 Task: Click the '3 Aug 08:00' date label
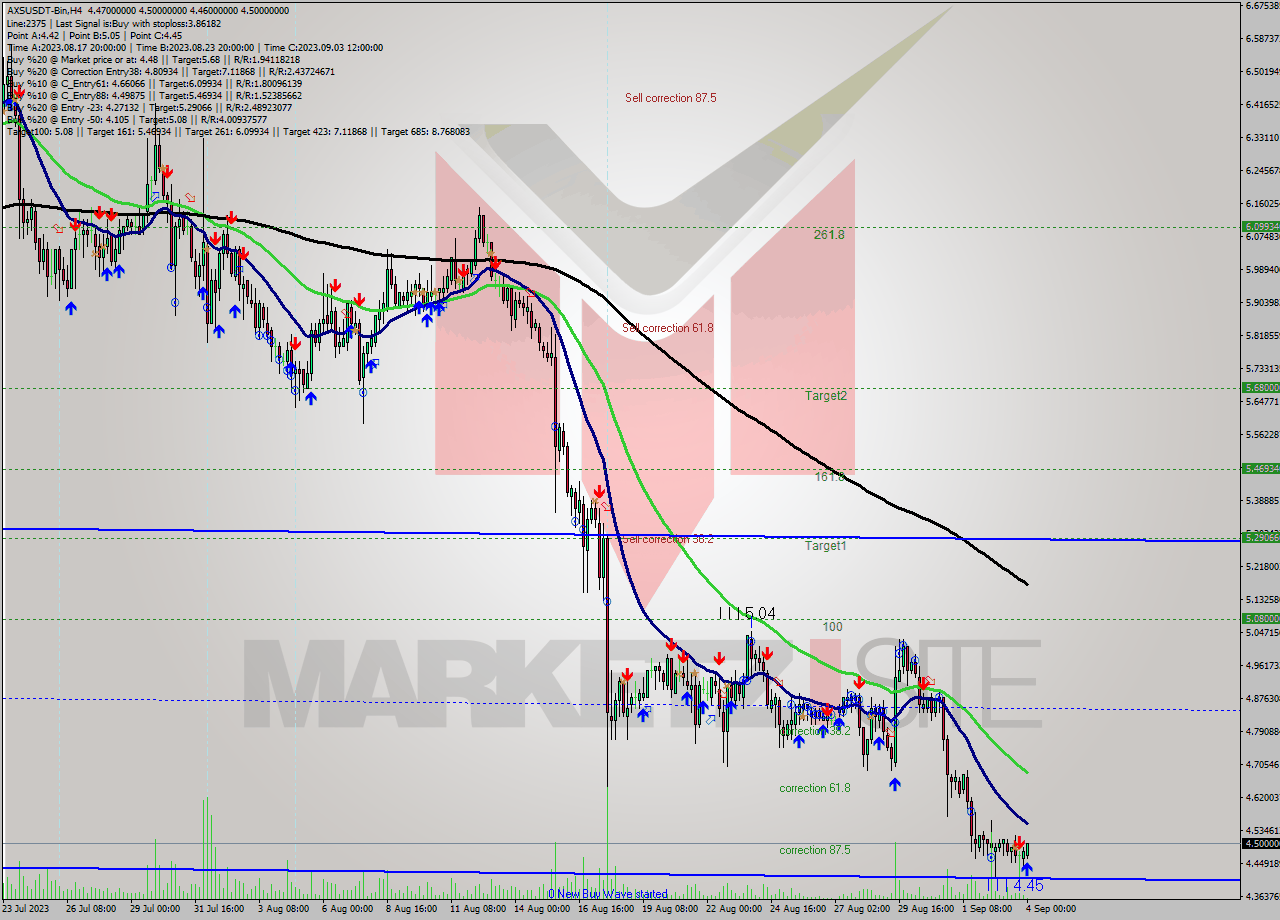point(284,909)
